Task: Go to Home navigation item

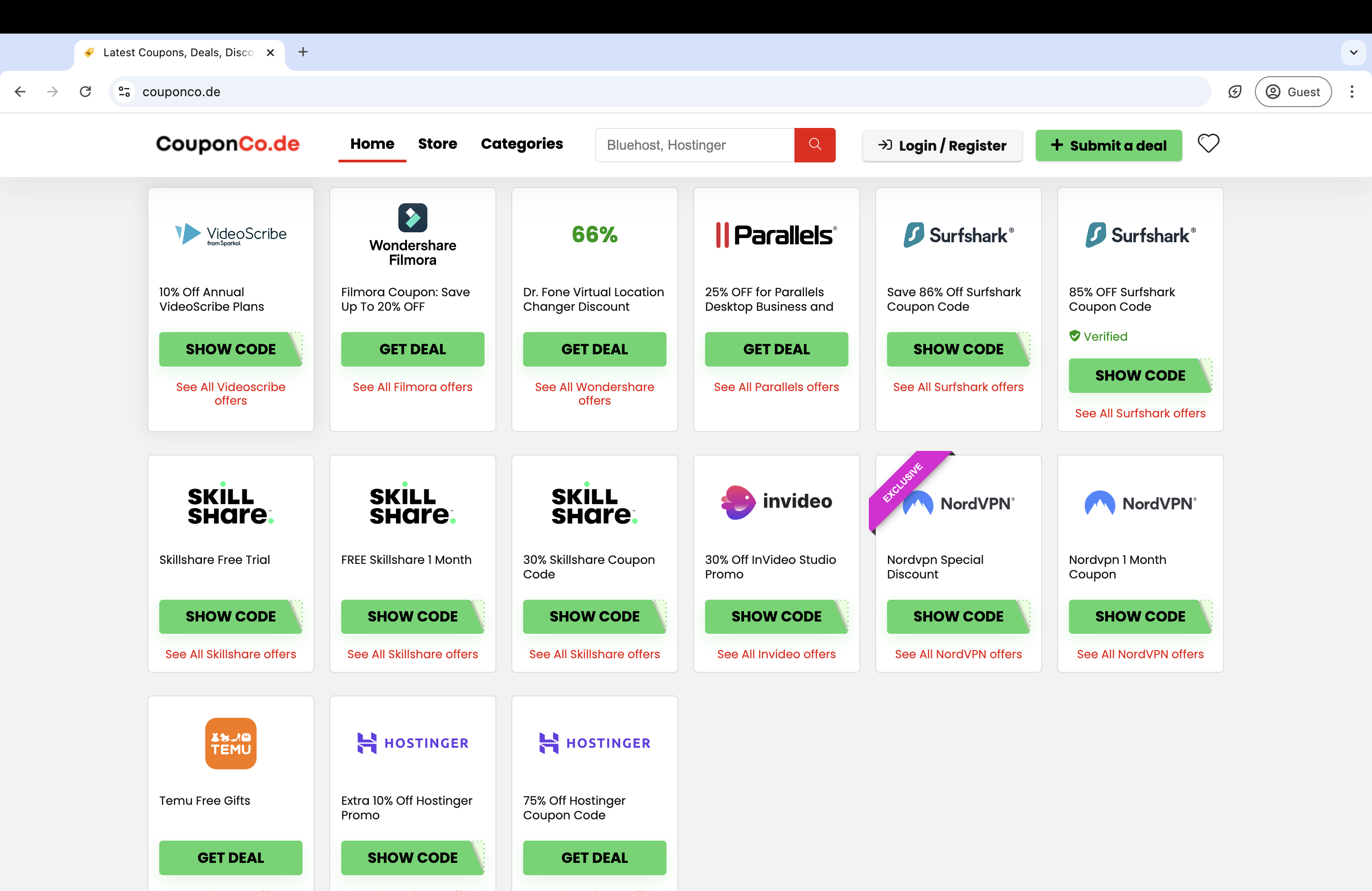Action: coord(372,143)
